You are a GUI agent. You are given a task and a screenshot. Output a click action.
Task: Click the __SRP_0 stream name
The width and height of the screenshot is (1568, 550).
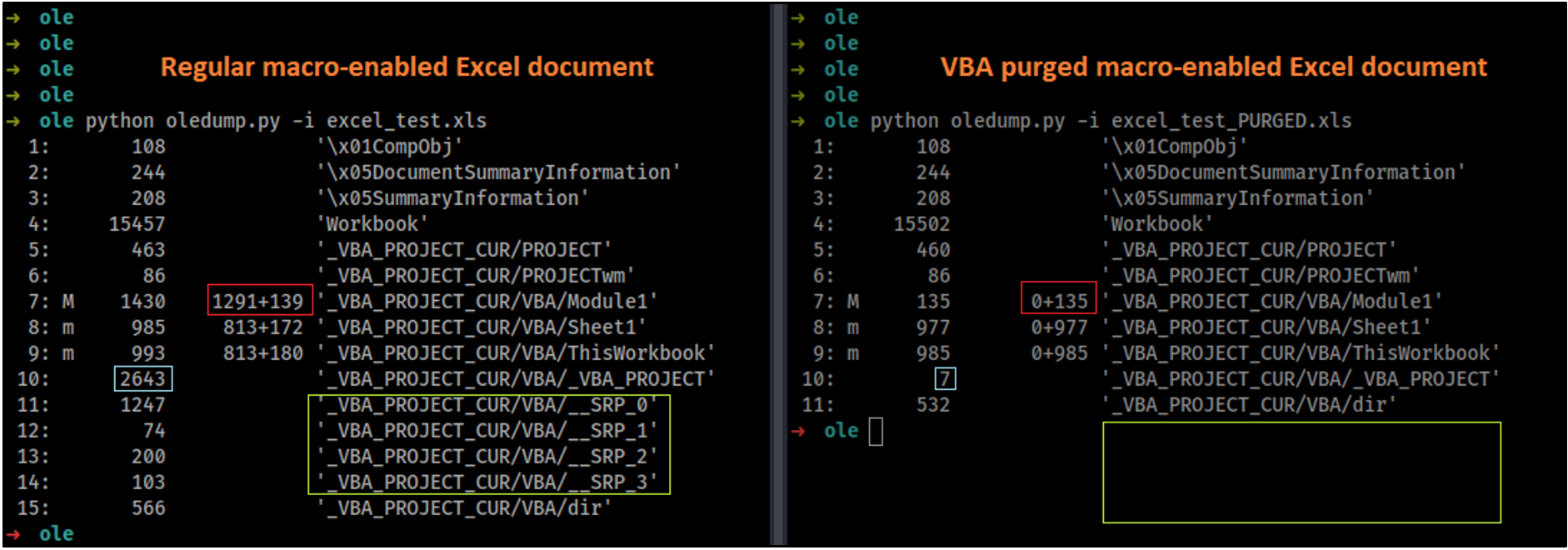(488, 405)
